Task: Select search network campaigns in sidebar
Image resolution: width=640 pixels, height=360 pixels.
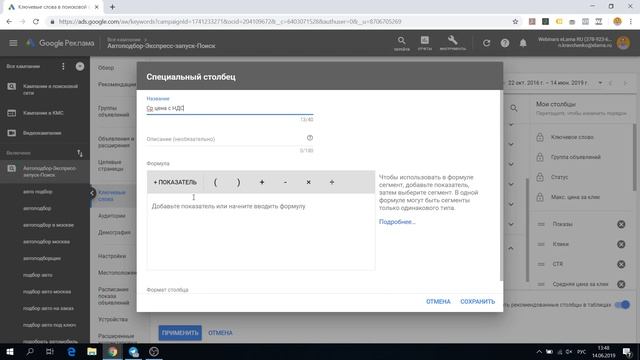Action: [x=44, y=89]
